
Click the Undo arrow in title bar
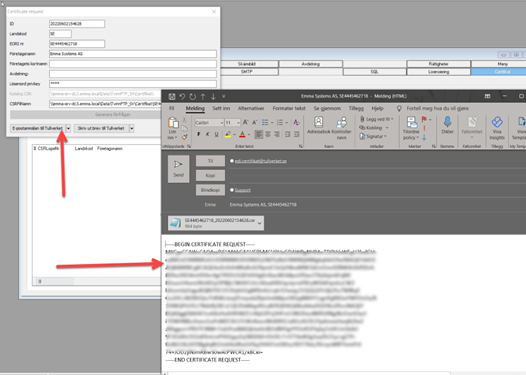(182, 97)
